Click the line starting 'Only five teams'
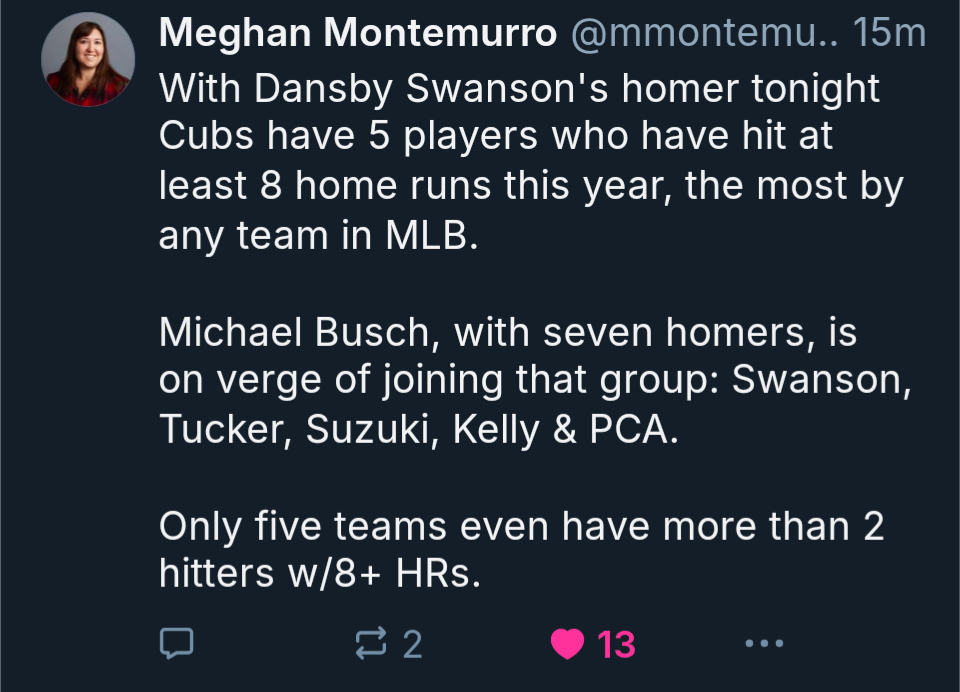 click(521, 526)
